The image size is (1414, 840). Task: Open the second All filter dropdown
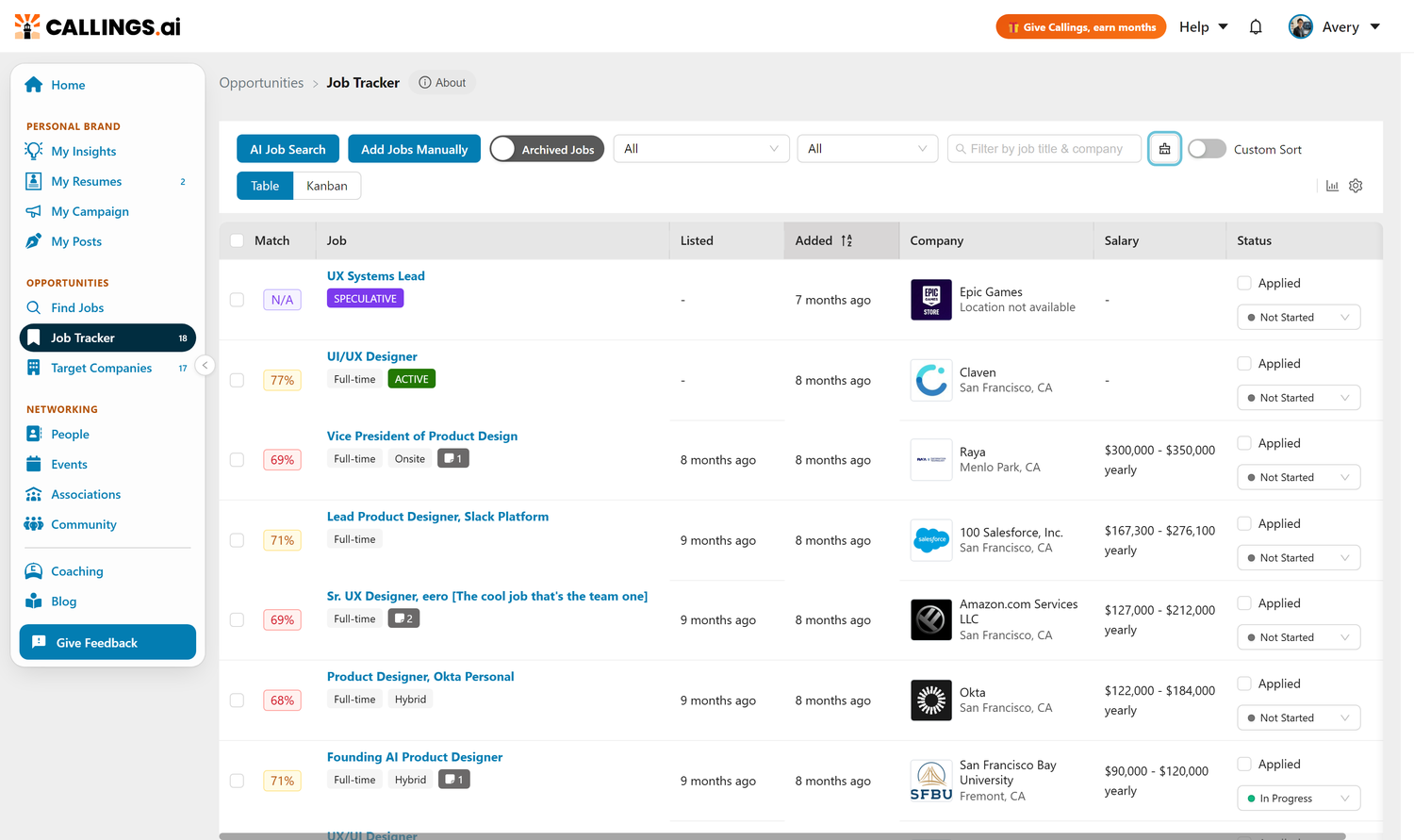click(x=867, y=149)
